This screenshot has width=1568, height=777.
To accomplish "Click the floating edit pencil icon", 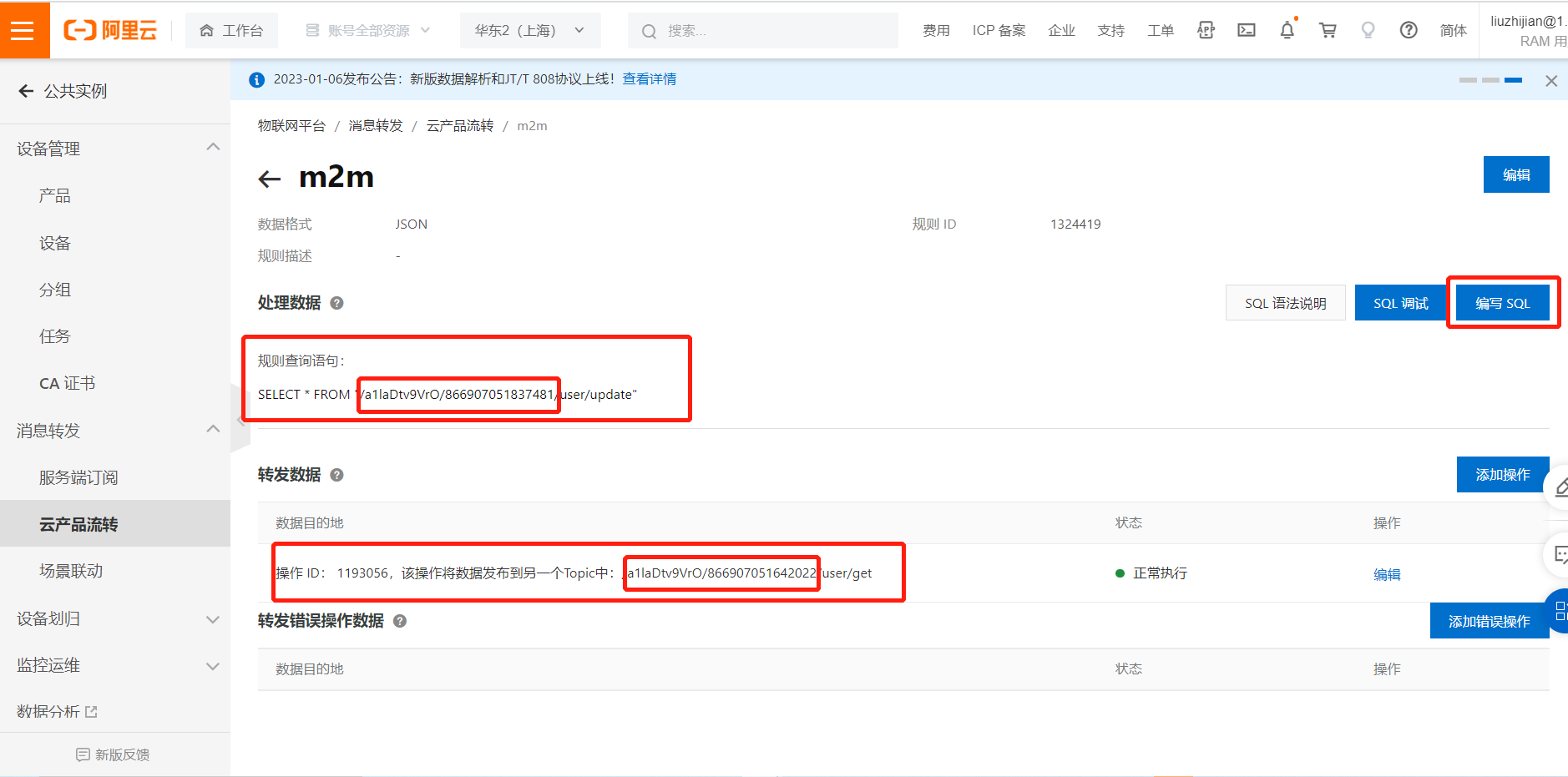I will (1560, 487).
